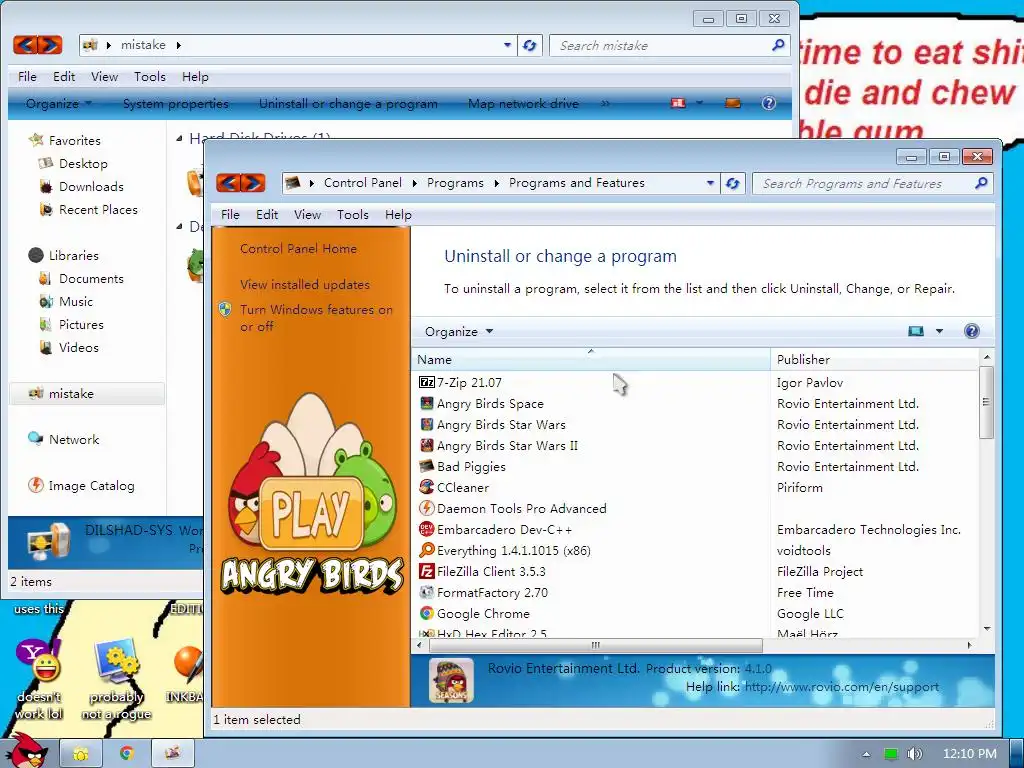Click the clock showing 12:10 PM
This screenshot has height=768, width=1024.
(x=969, y=754)
